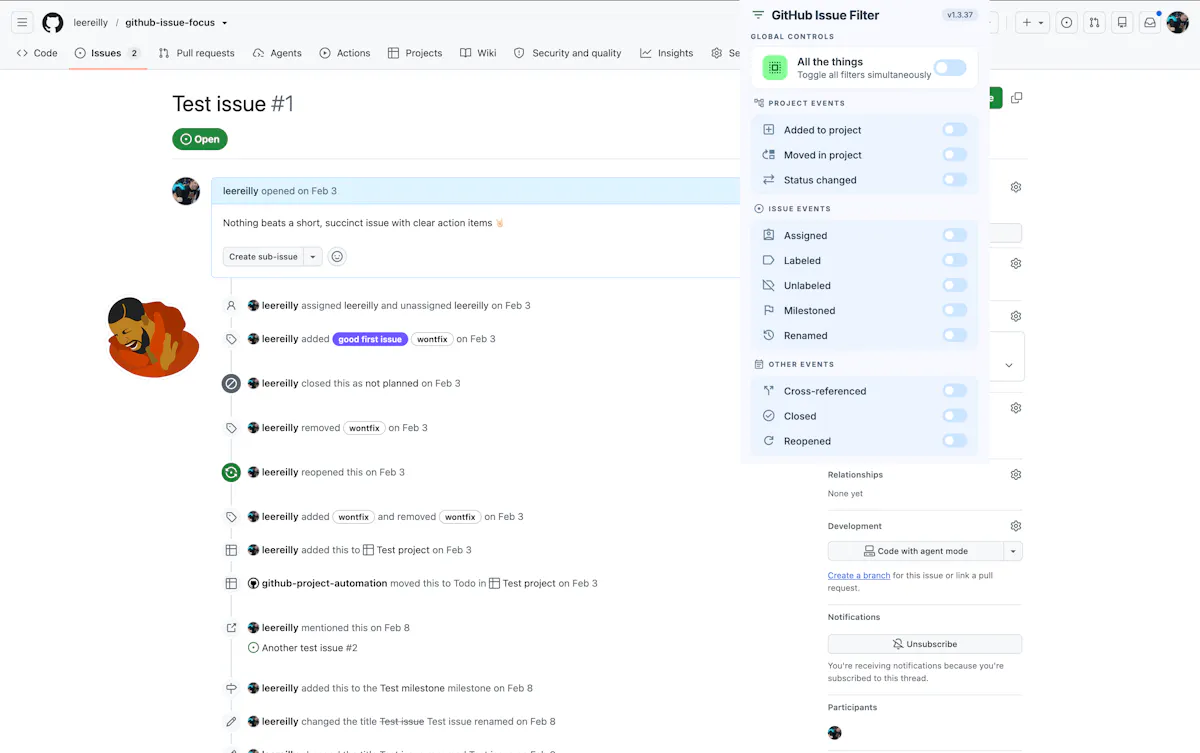Open the Projects tab
Image resolution: width=1200 pixels, height=753 pixels.
coord(415,53)
